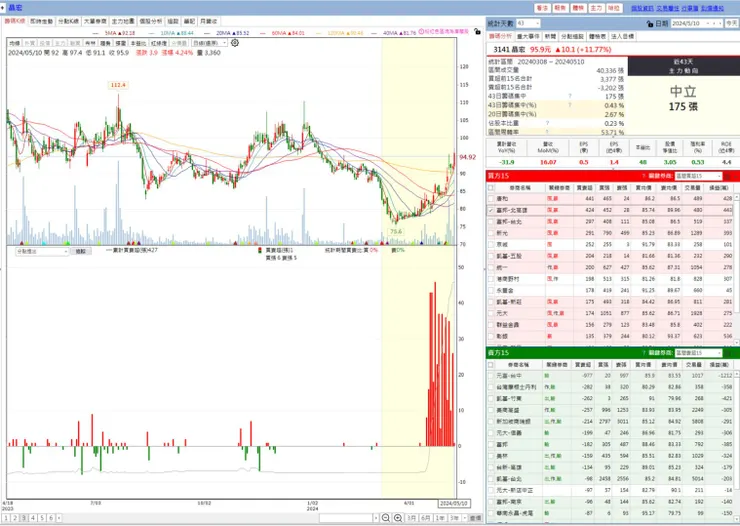740x526 pixels.
Task: Tick the select-all checkbox in 賣方15 header
Action: click(x=491, y=365)
